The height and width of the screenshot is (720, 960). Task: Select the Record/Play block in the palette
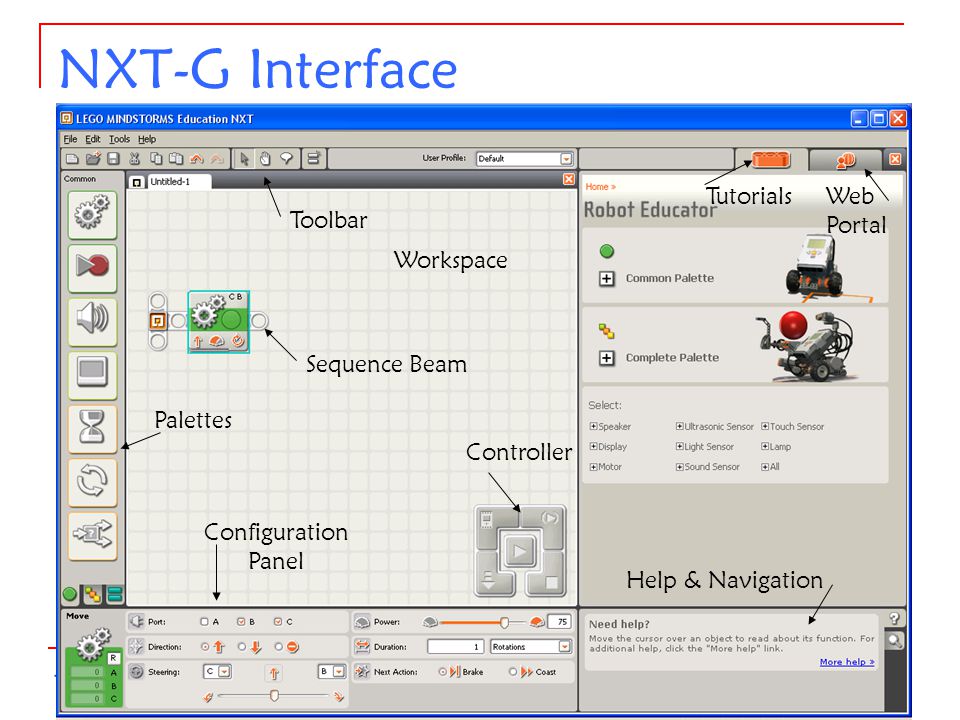click(x=92, y=268)
